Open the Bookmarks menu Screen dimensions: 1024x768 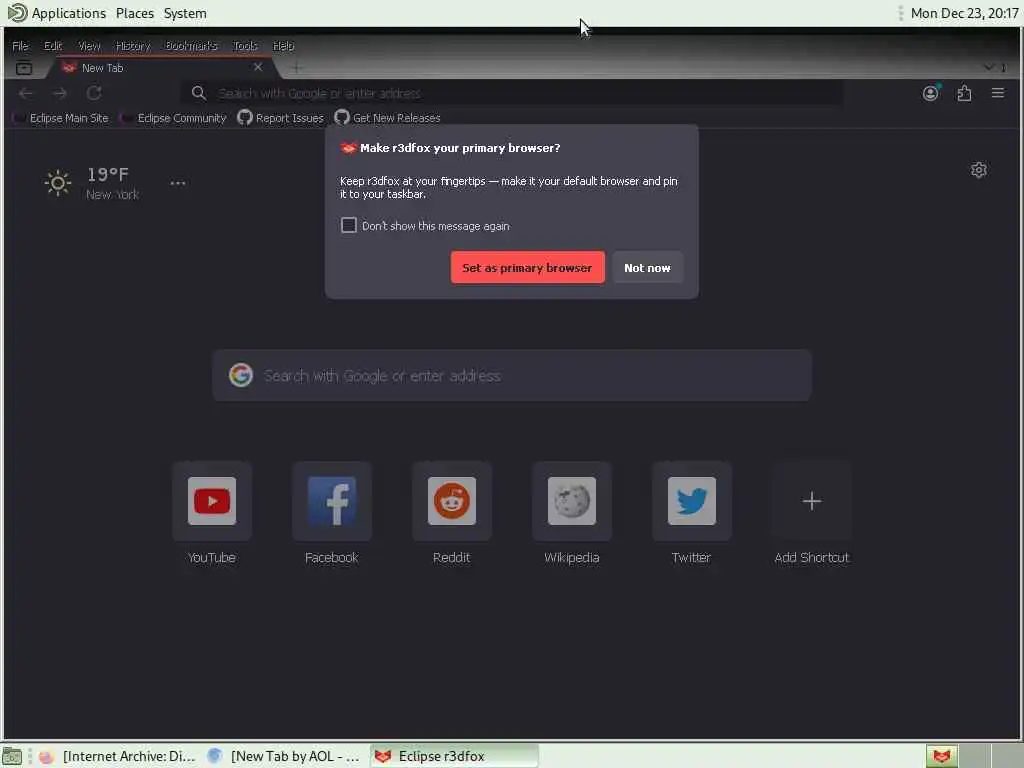(191, 46)
